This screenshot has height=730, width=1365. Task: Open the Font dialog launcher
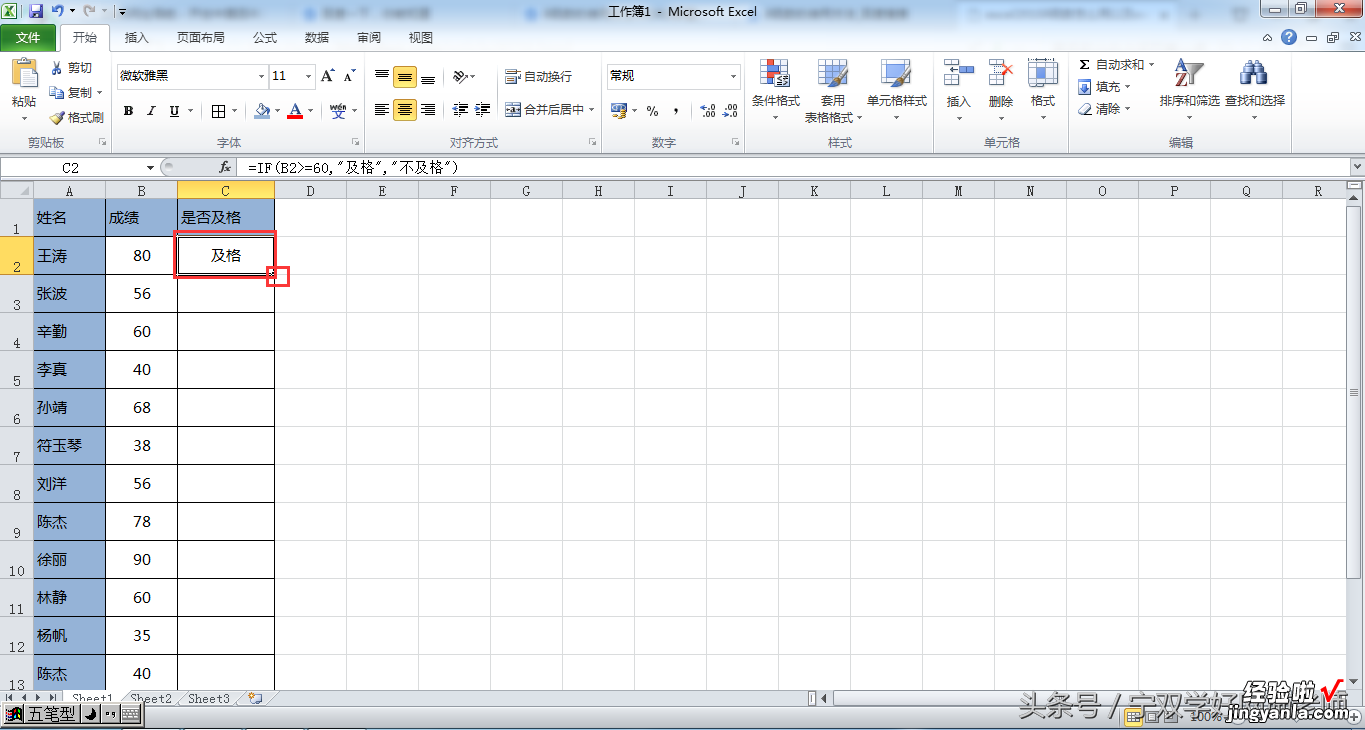(354, 143)
